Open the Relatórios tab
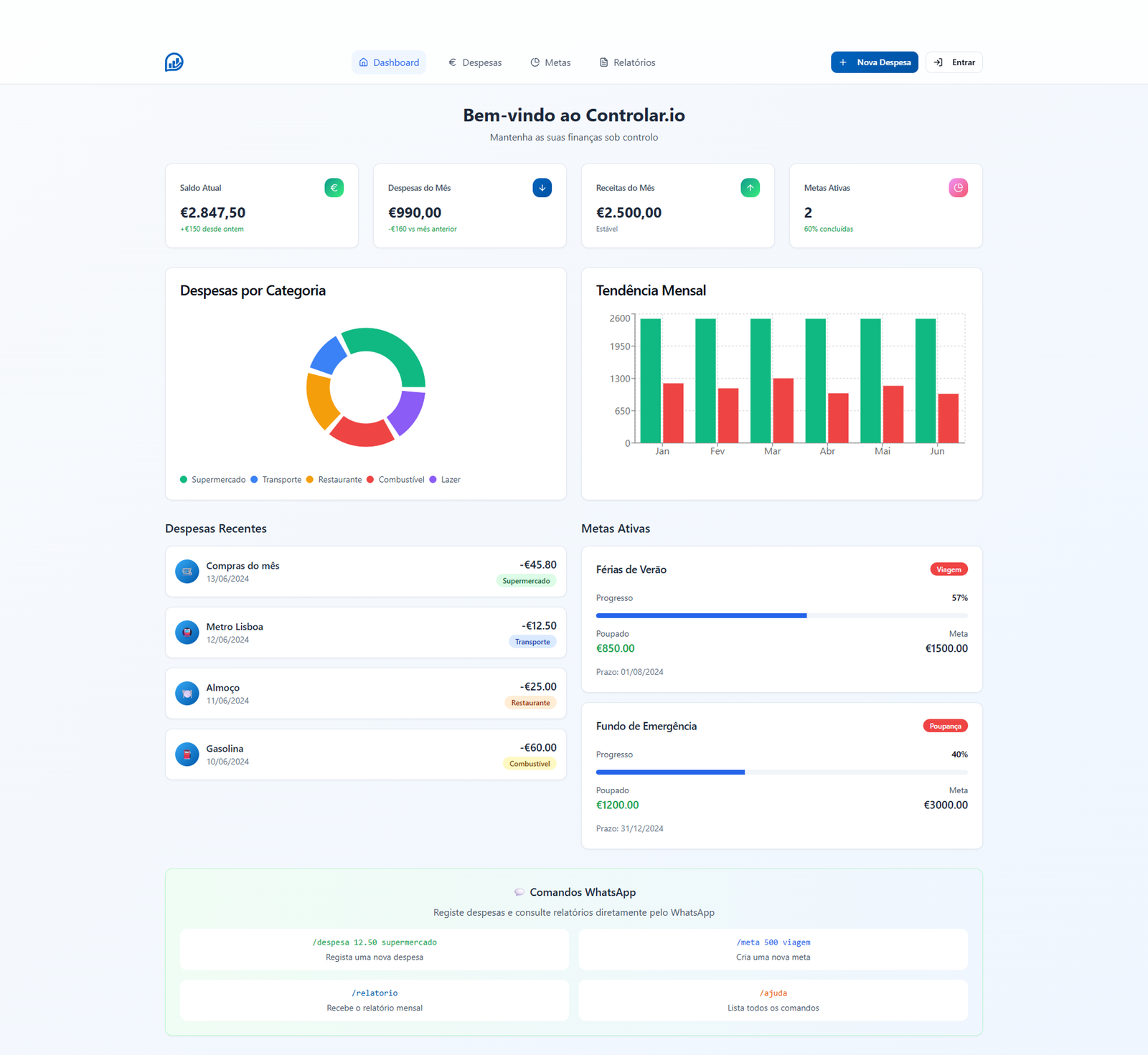The height and width of the screenshot is (1055, 1148). click(627, 62)
